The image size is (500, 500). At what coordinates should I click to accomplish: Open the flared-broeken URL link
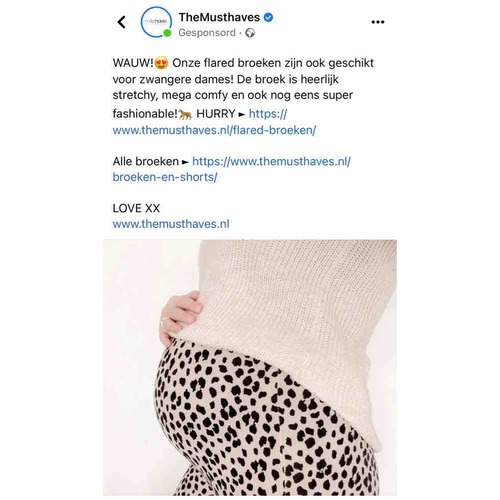point(214,130)
